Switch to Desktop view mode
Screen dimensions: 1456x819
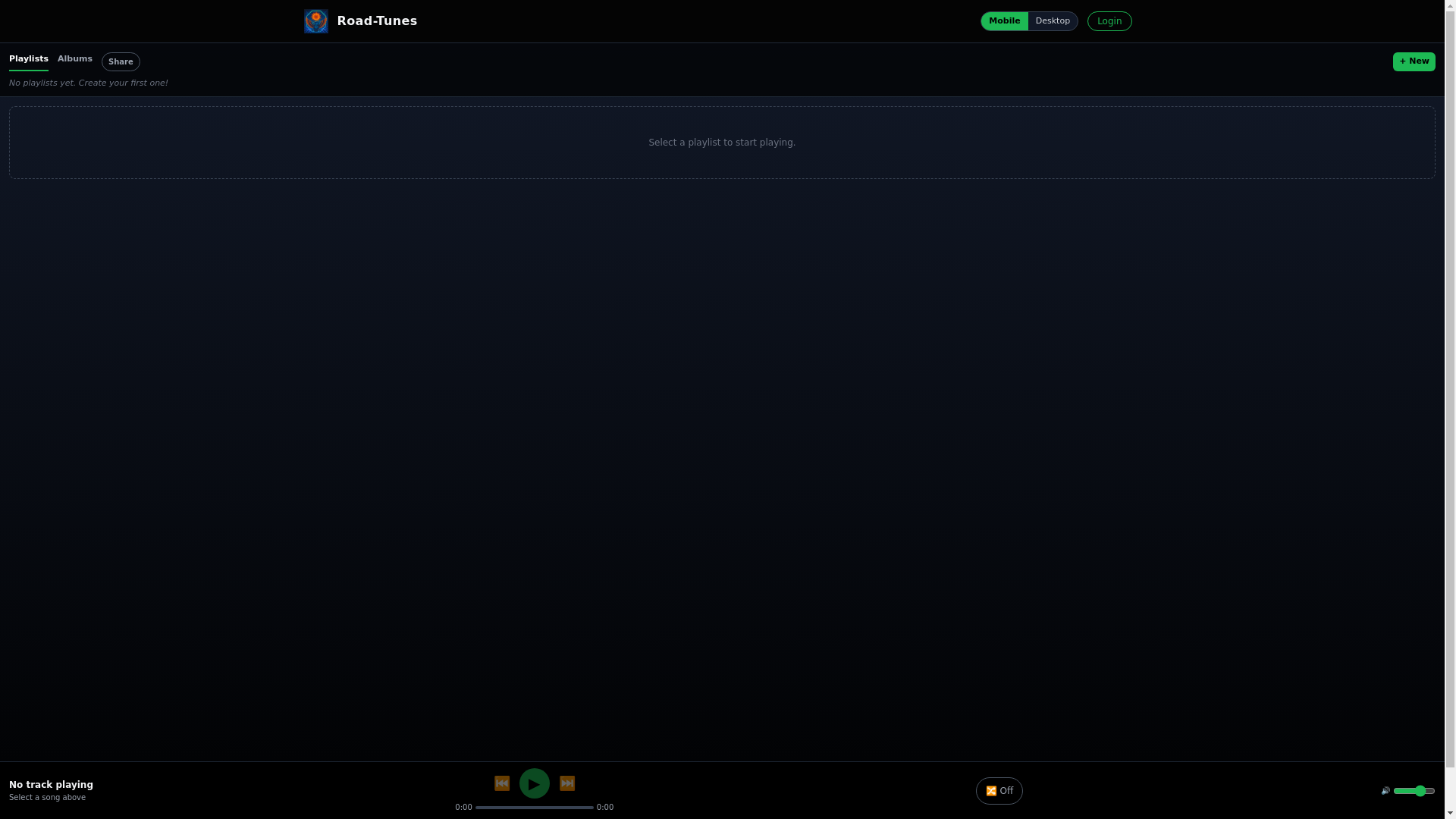point(1053,21)
